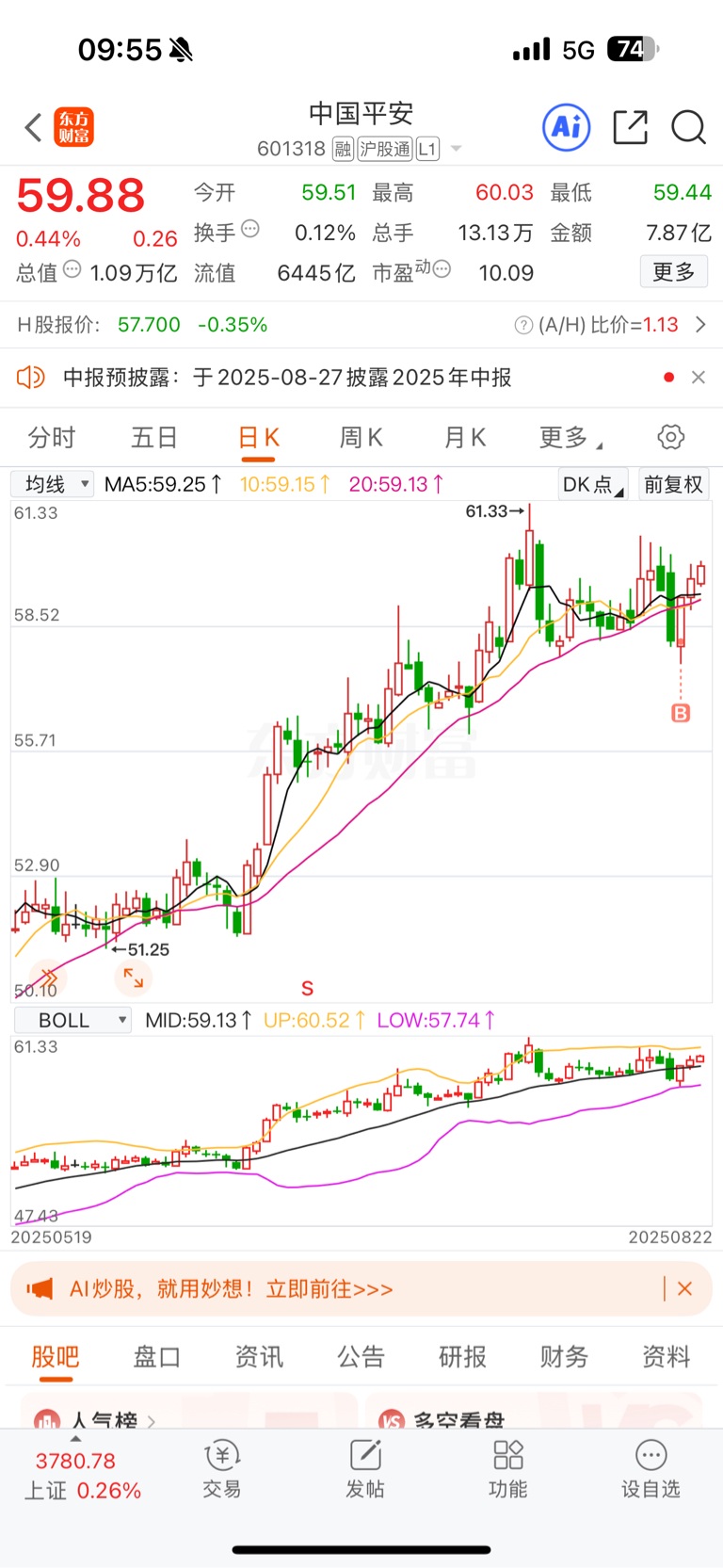This screenshot has width=723, height=1568.
Task: Switch to the 分时 tab
Action: pyautogui.click(x=51, y=438)
